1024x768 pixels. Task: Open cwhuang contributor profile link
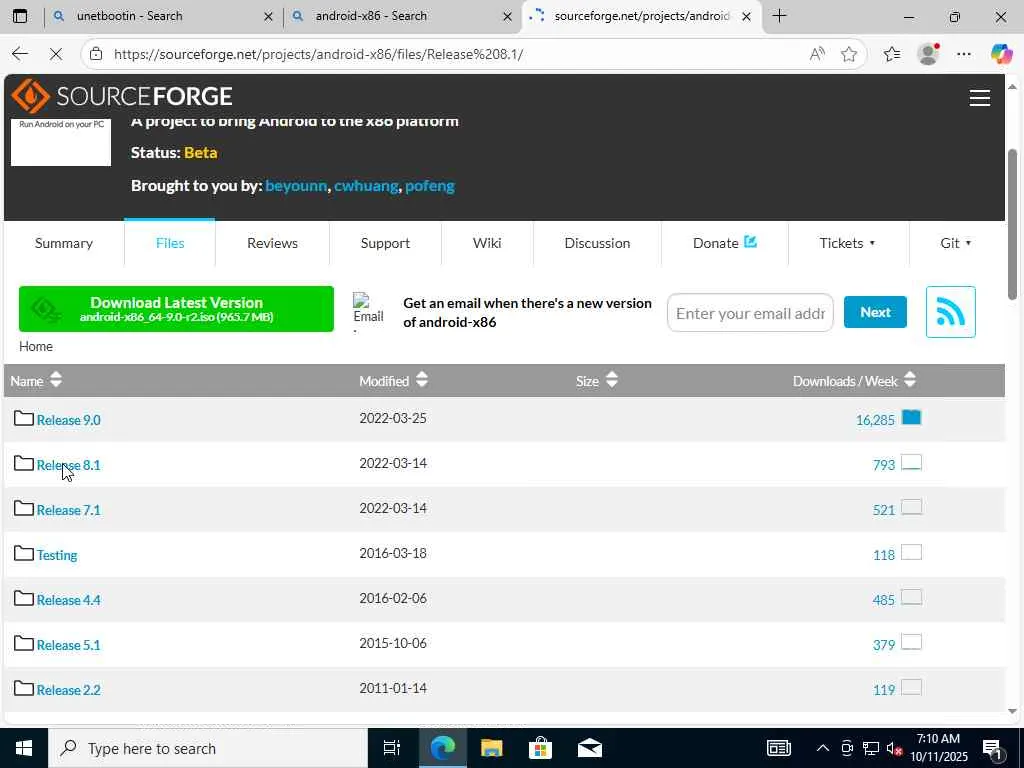366,185
